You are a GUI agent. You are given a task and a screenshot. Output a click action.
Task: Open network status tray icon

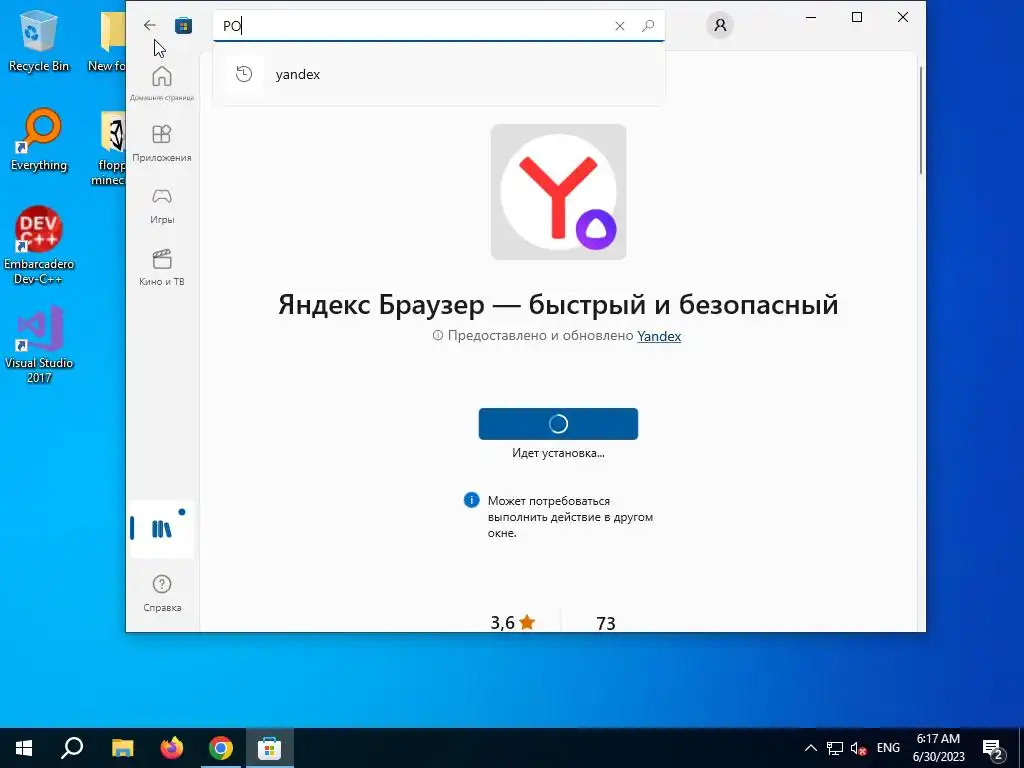pos(835,748)
